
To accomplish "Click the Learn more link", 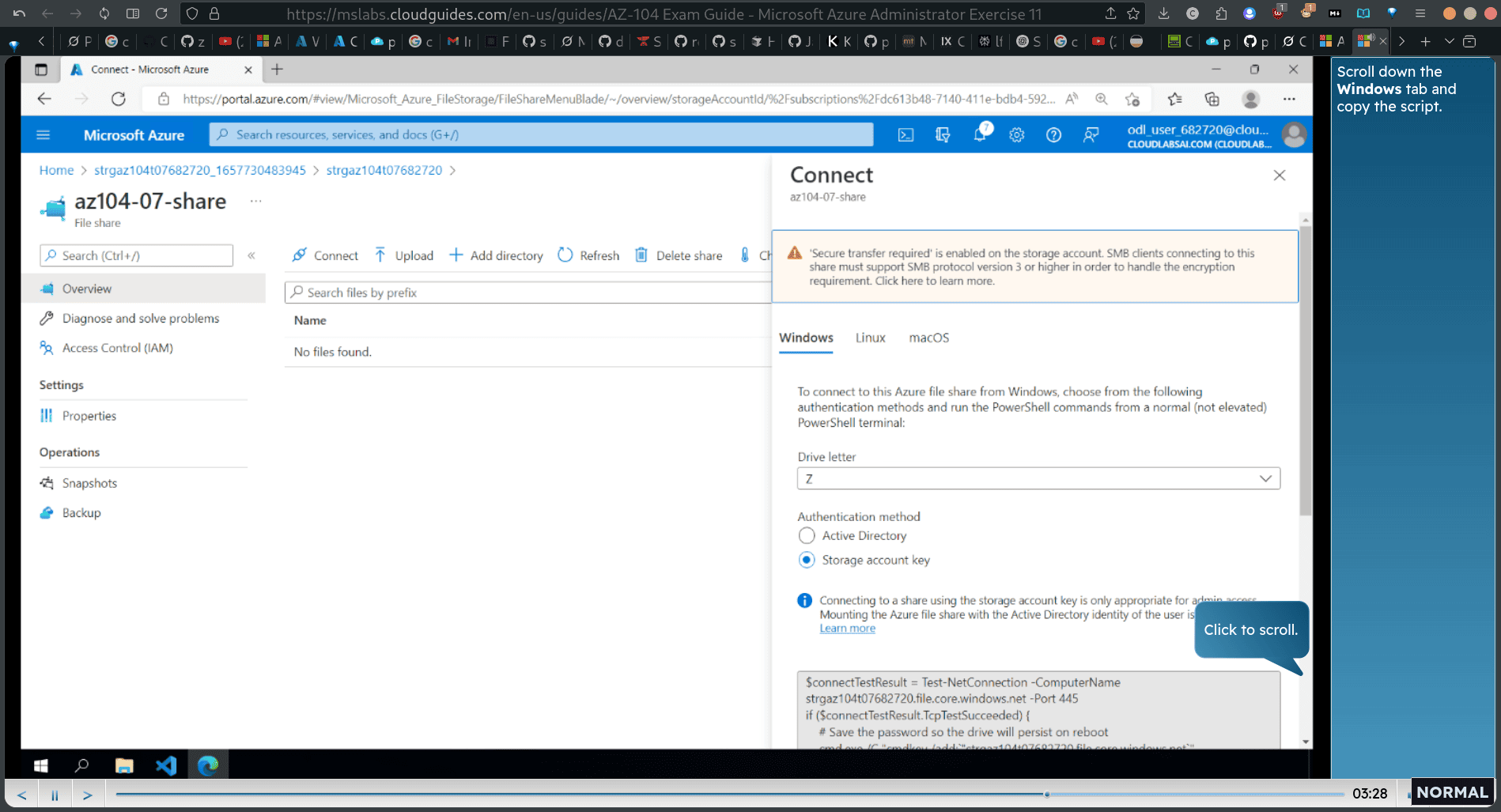I will click(x=847, y=629).
